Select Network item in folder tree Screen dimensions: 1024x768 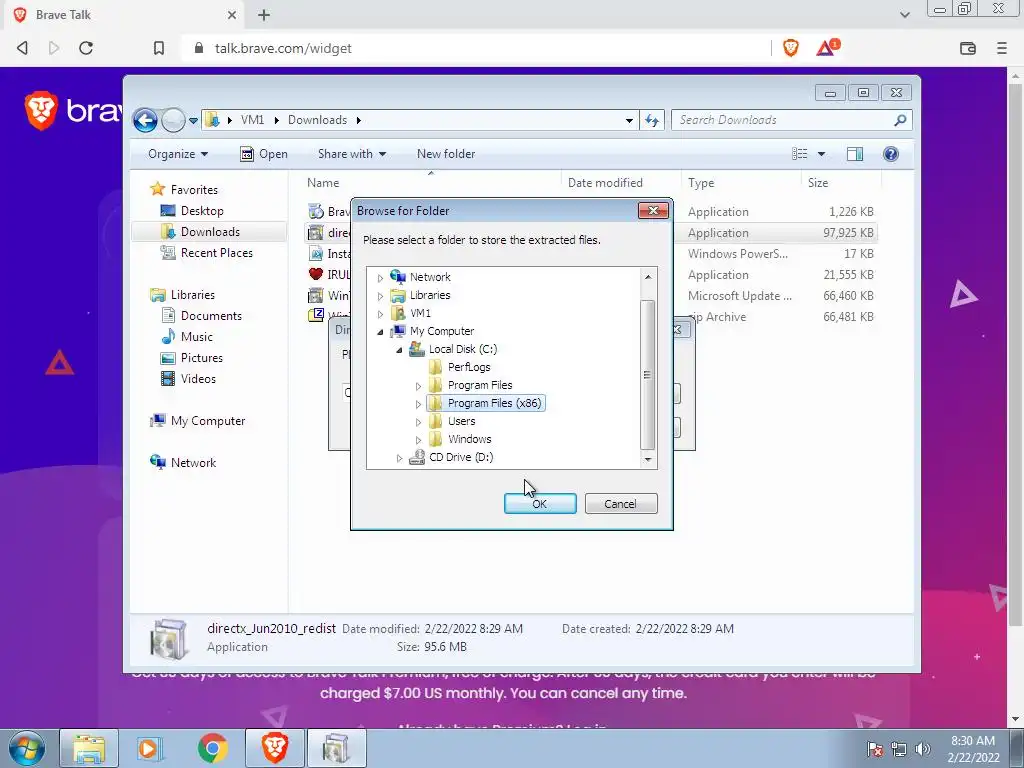coord(430,277)
